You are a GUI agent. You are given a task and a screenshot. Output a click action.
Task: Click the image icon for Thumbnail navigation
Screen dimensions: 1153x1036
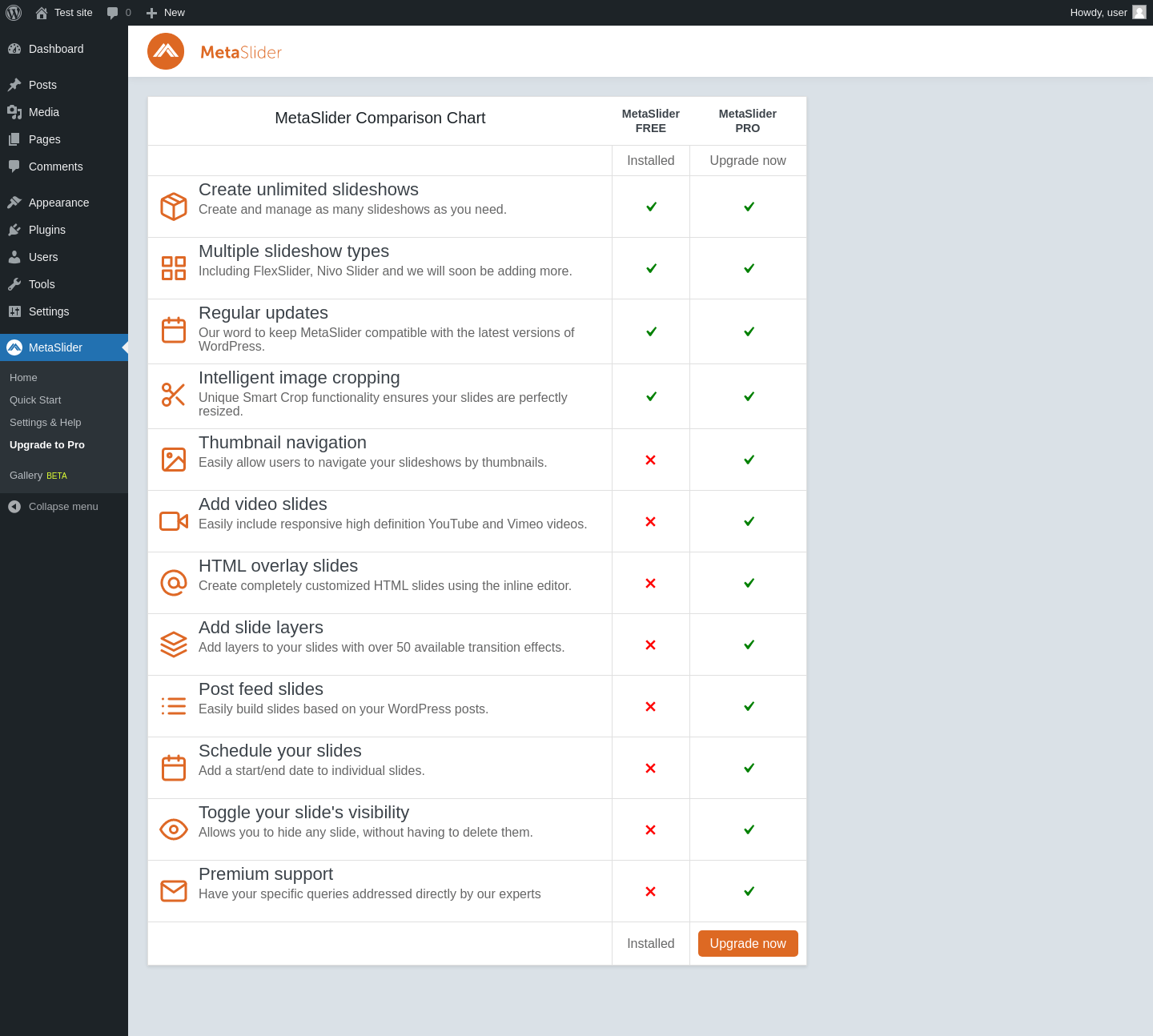click(x=174, y=460)
